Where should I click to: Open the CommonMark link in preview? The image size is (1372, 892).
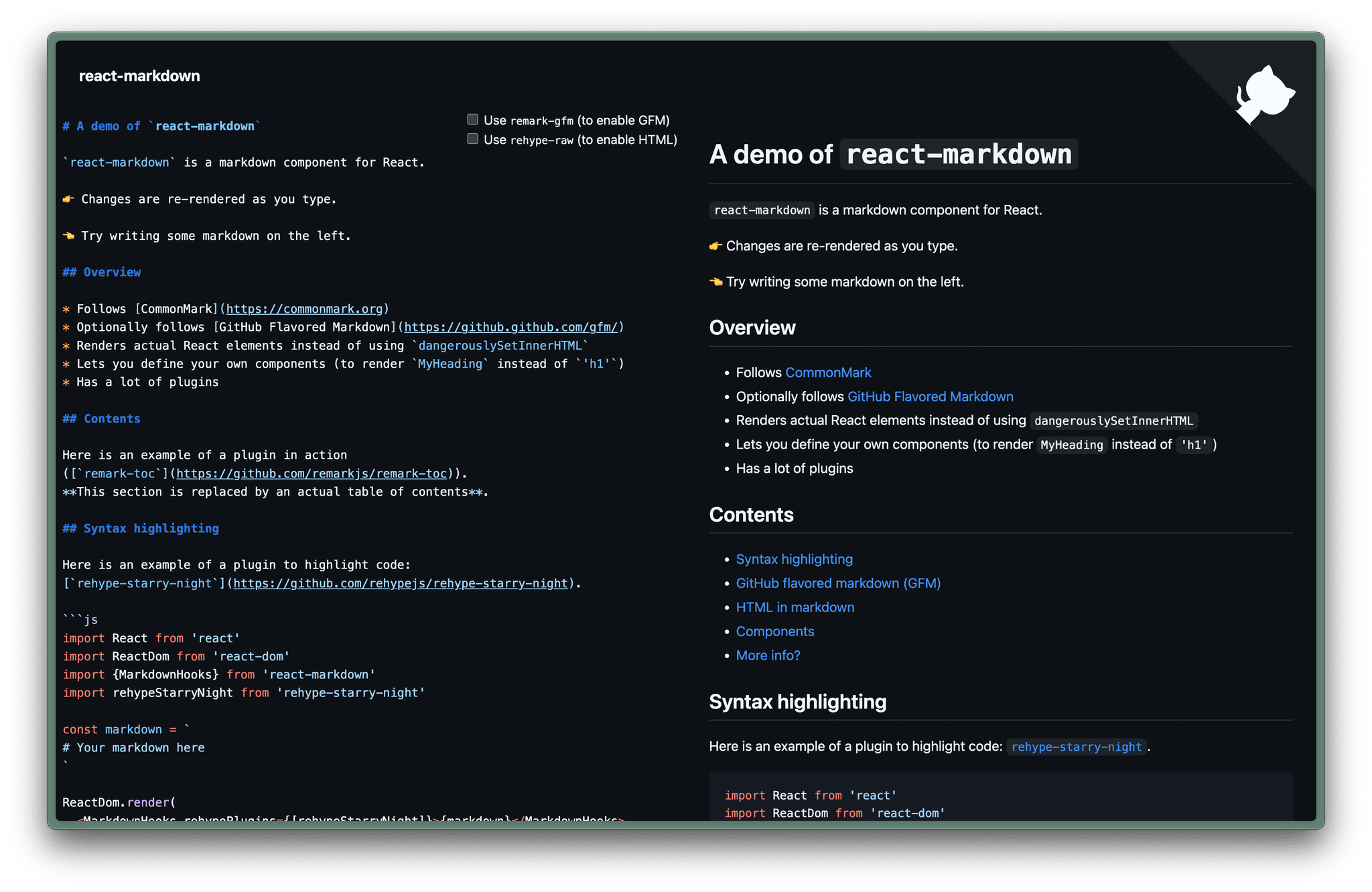coord(828,372)
